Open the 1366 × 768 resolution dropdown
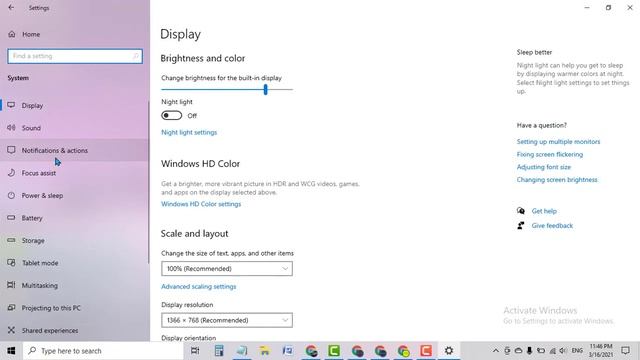This screenshot has width=640, height=360. point(227,320)
